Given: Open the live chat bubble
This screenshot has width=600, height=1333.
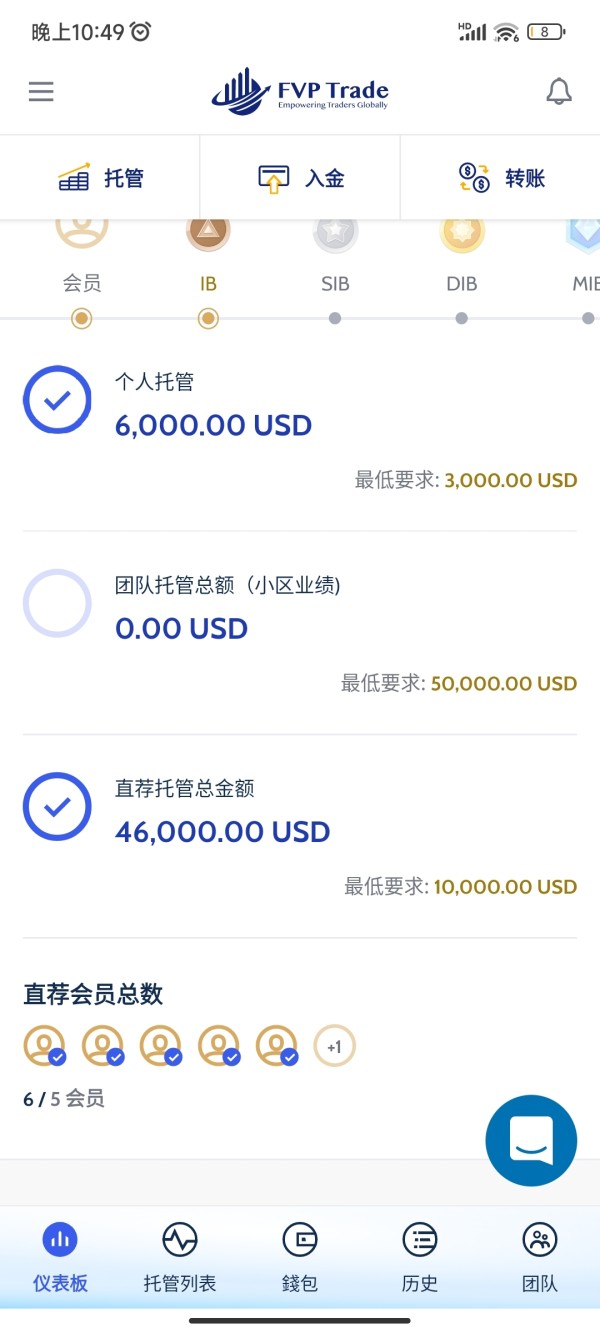Looking at the screenshot, I should click(531, 1141).
